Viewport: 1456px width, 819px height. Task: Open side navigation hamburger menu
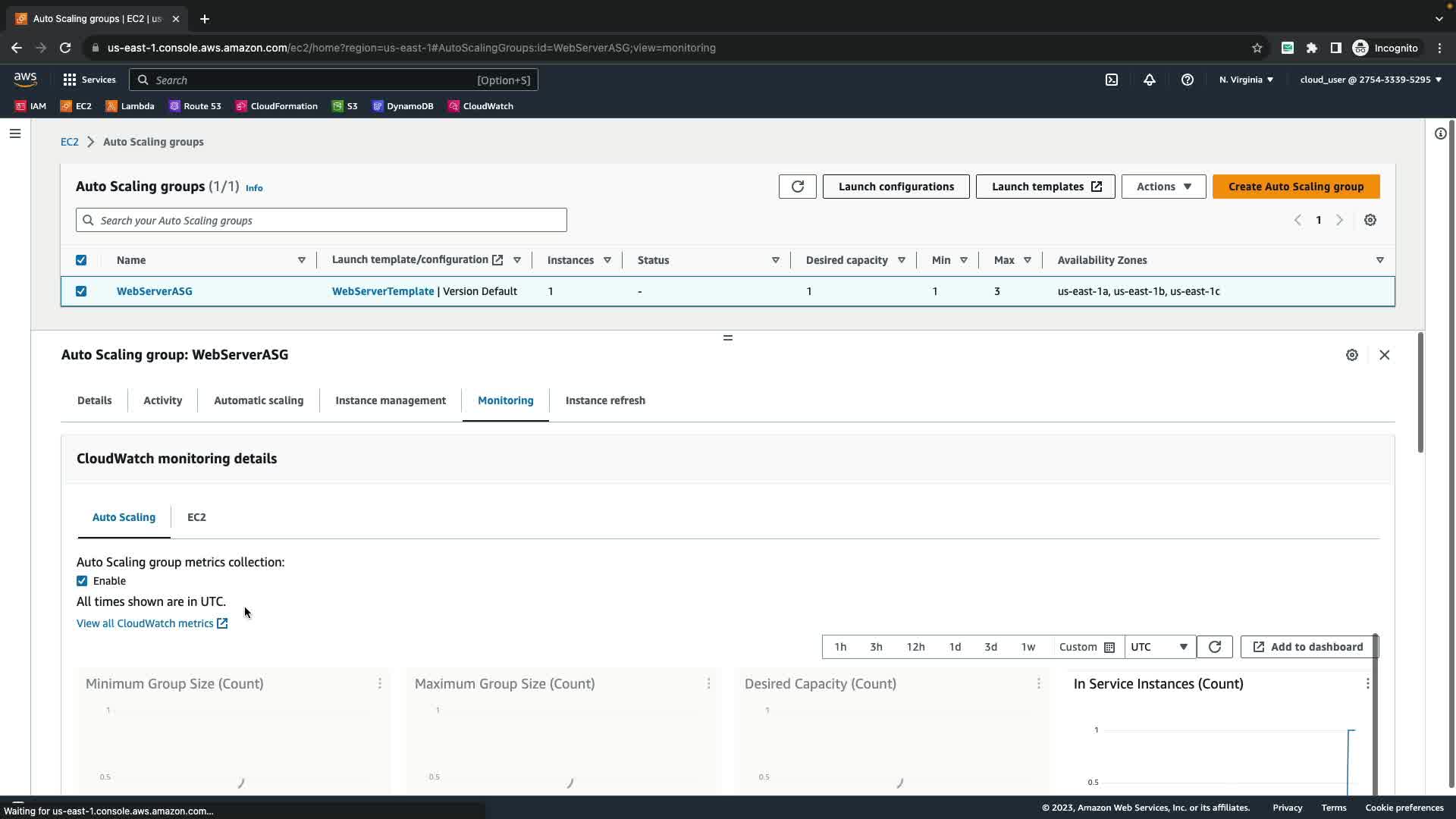[x=15, y=133]
